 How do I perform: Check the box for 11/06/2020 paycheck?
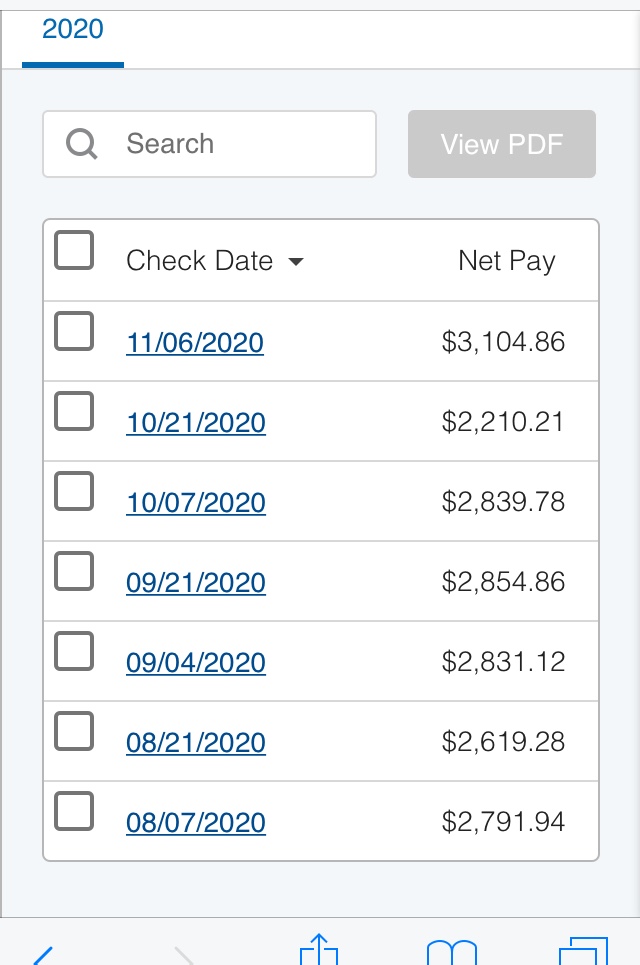[x=74, y=331]
